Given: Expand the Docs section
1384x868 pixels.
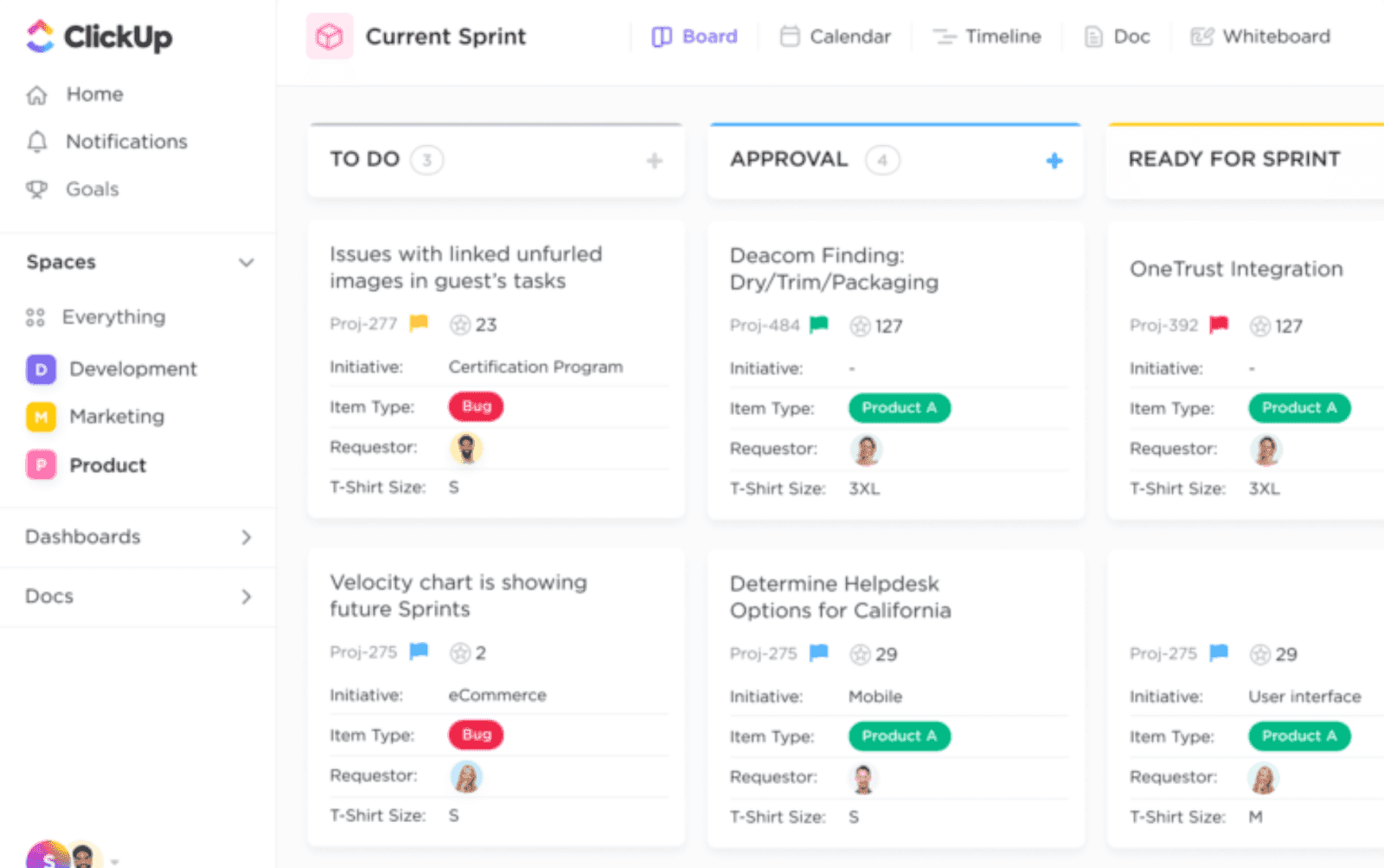Looking at the screenshot, I should coord(247,597).
